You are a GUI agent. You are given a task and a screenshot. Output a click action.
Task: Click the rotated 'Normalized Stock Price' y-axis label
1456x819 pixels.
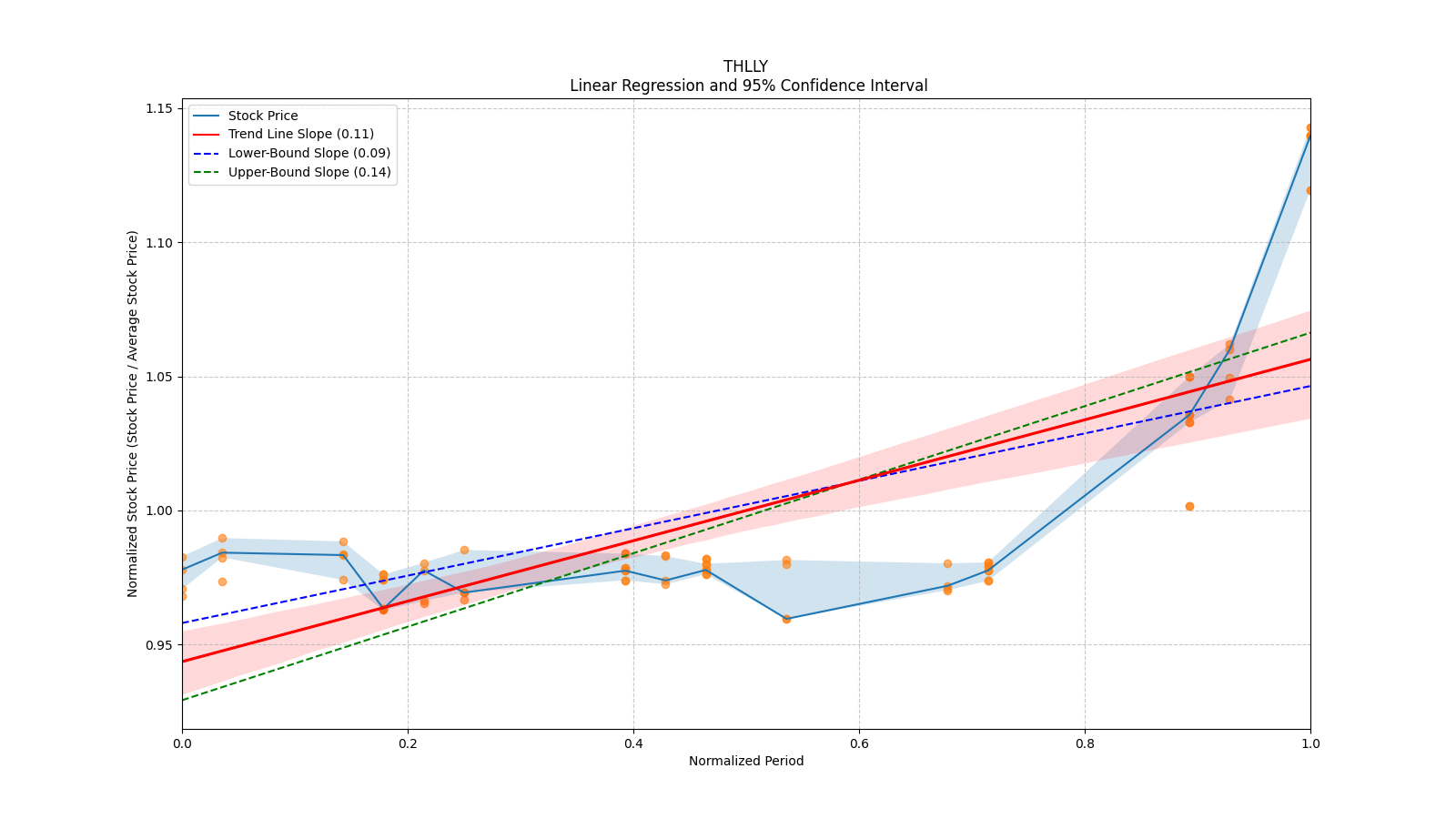pyautogui.click(x=133, y=413)
